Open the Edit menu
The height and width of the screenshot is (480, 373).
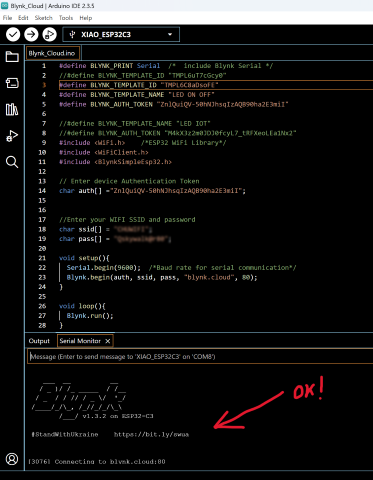(x=23, y=18)
